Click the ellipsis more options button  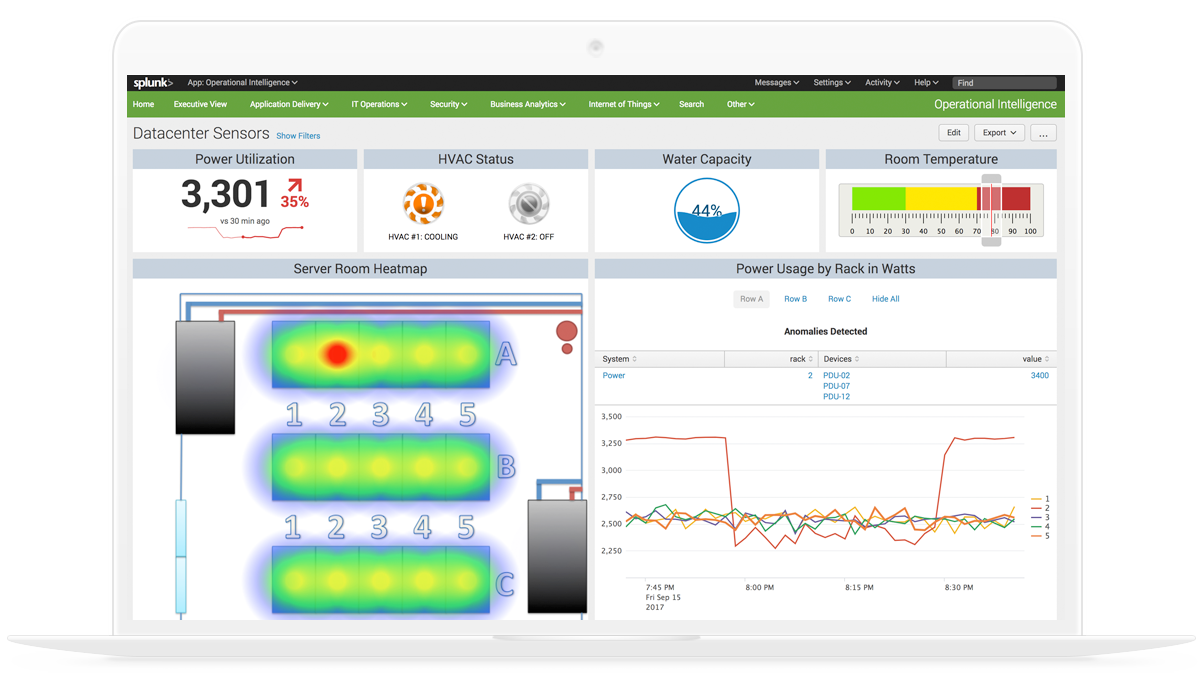(x=1043, y=132)
